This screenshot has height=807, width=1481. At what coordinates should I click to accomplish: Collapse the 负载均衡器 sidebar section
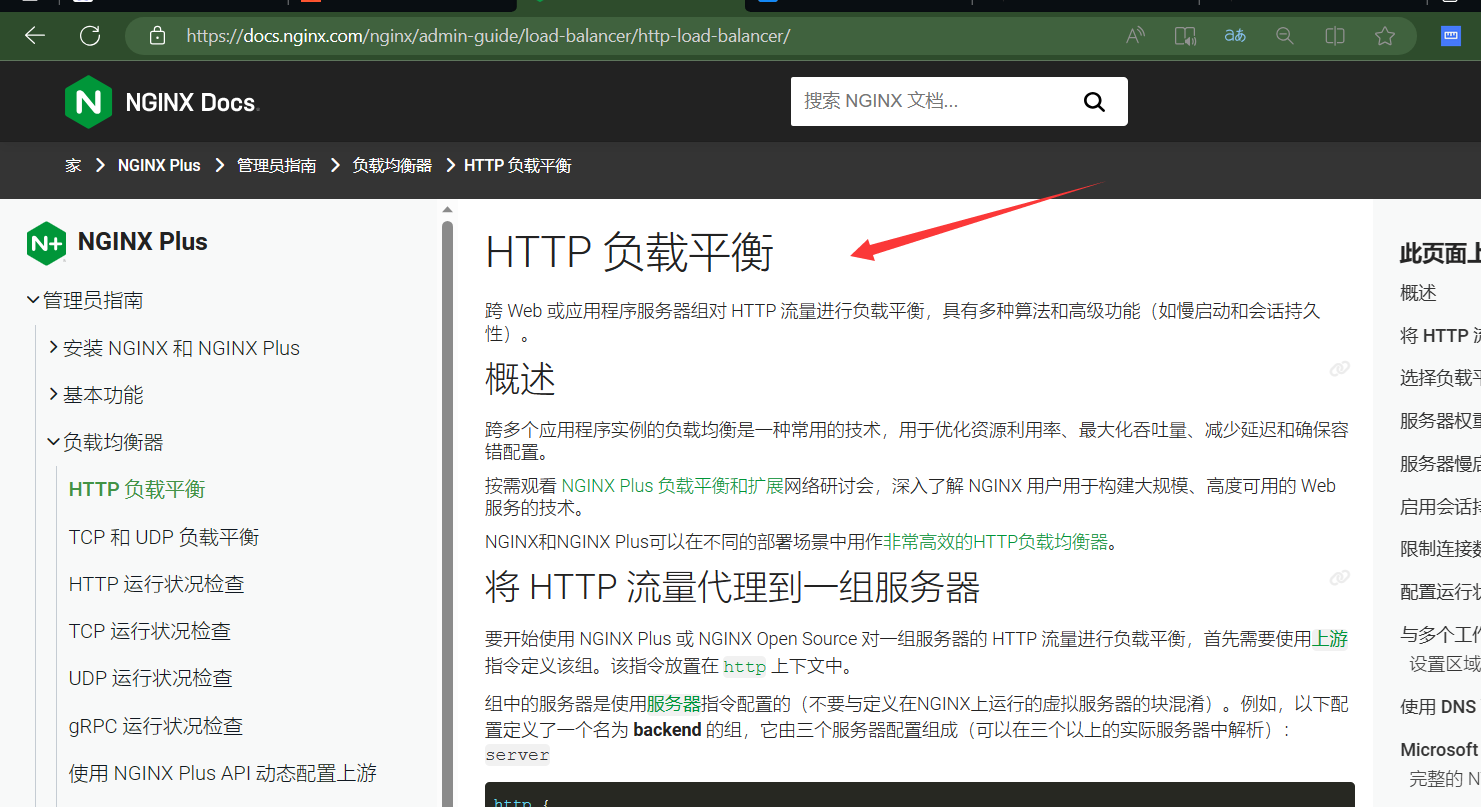tap(54, 441)
